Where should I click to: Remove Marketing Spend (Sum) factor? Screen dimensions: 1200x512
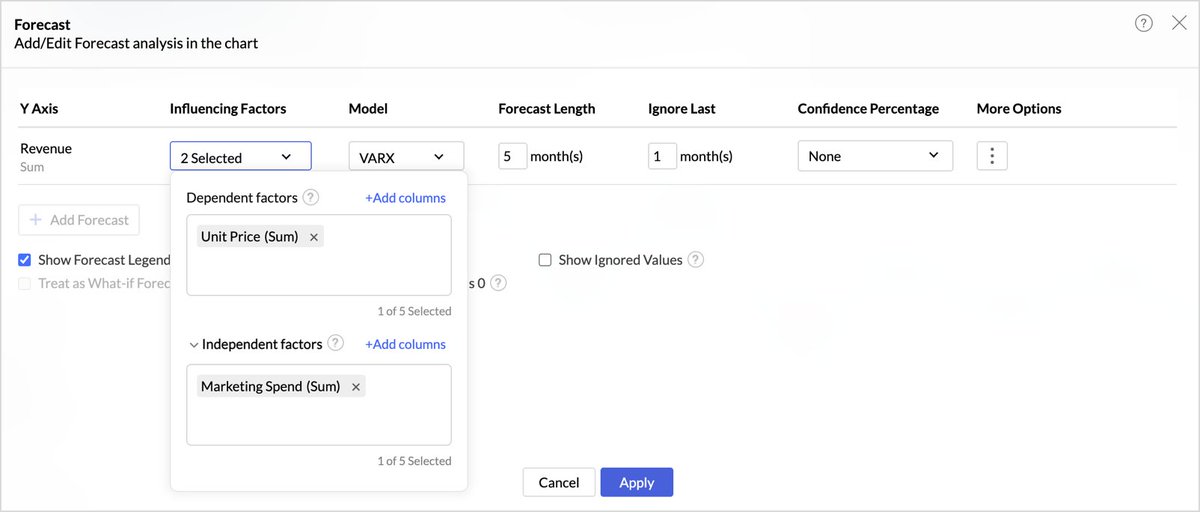[356, 387]
